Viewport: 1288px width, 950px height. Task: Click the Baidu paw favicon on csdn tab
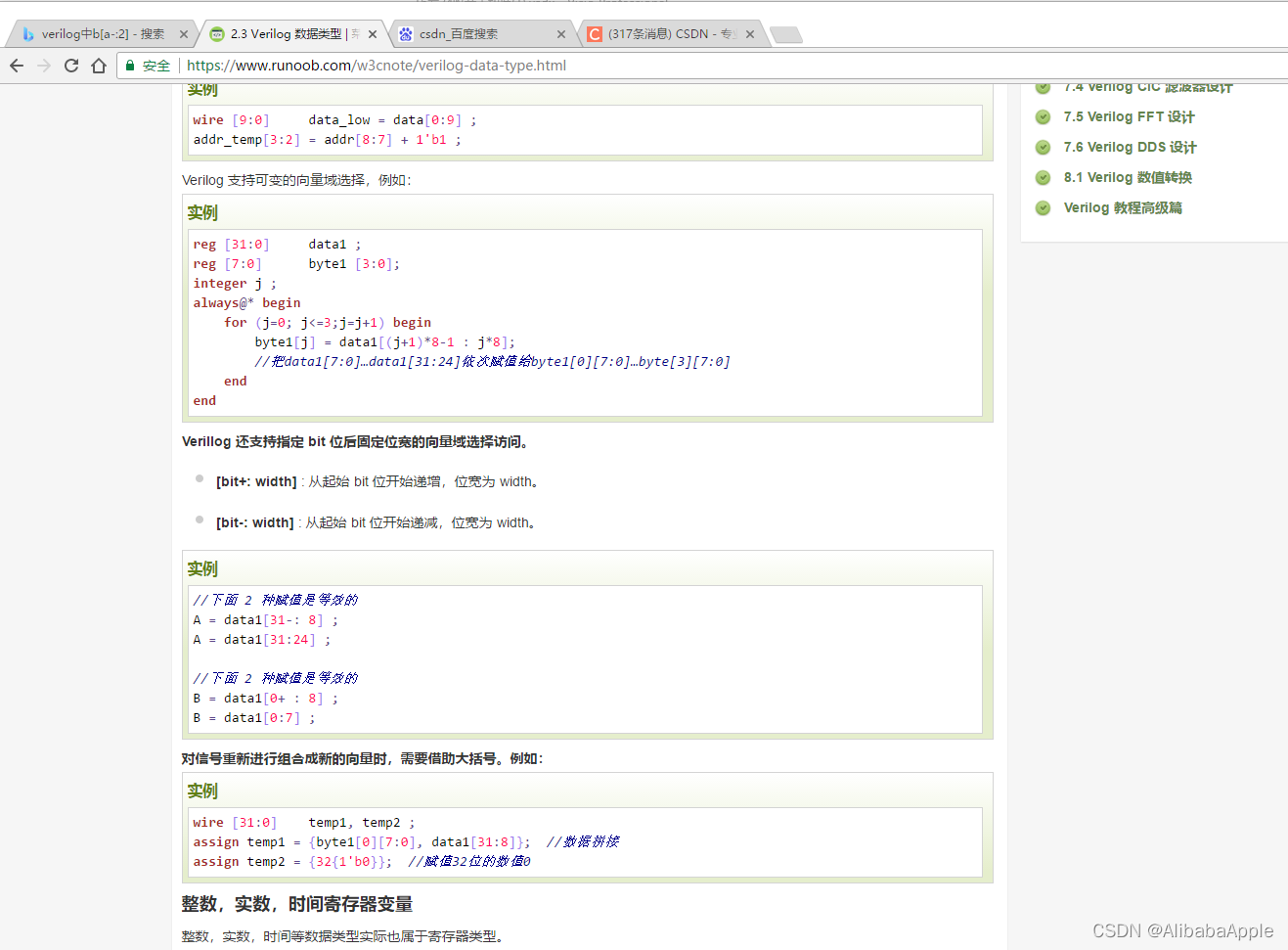point(406,34)
